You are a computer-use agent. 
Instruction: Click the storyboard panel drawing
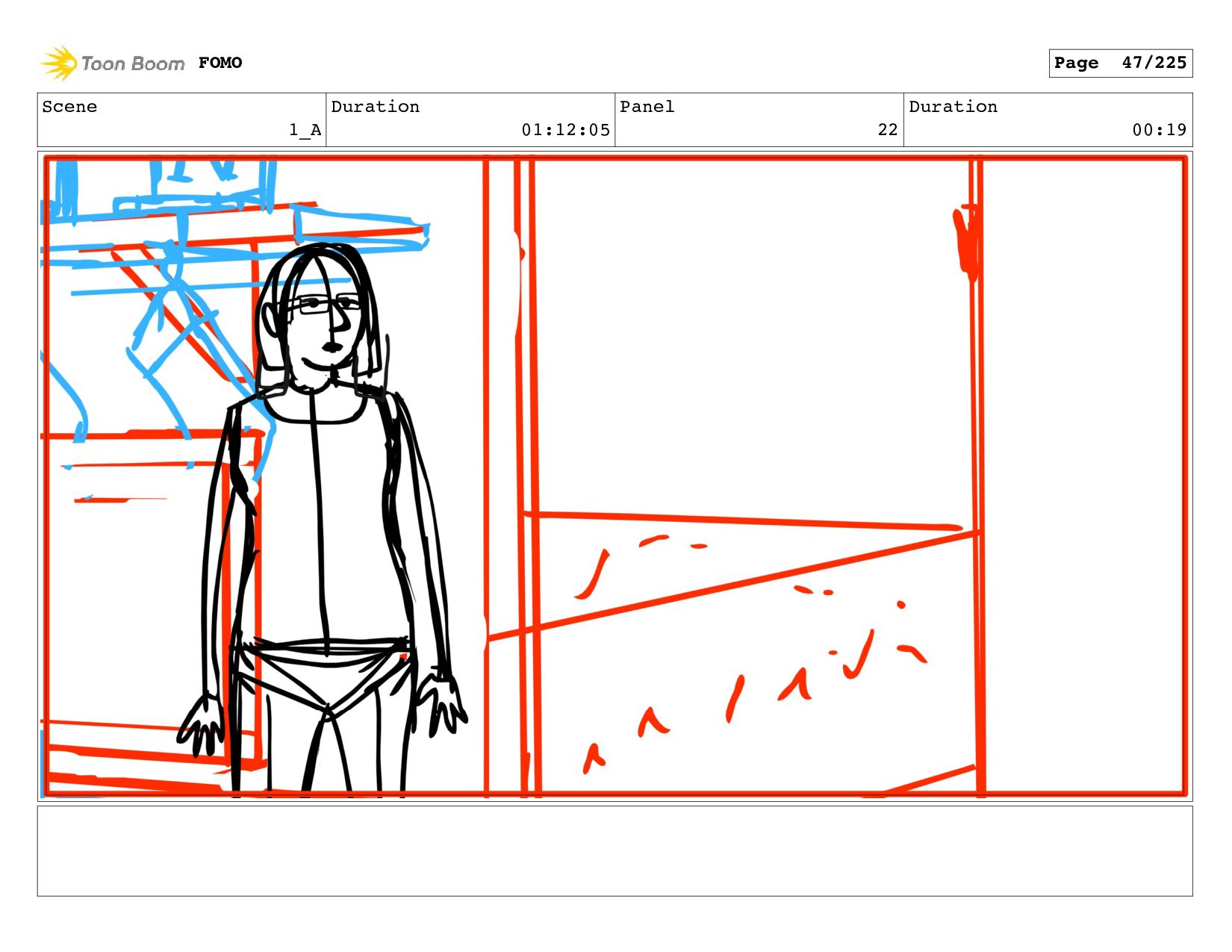pos(615,476)
